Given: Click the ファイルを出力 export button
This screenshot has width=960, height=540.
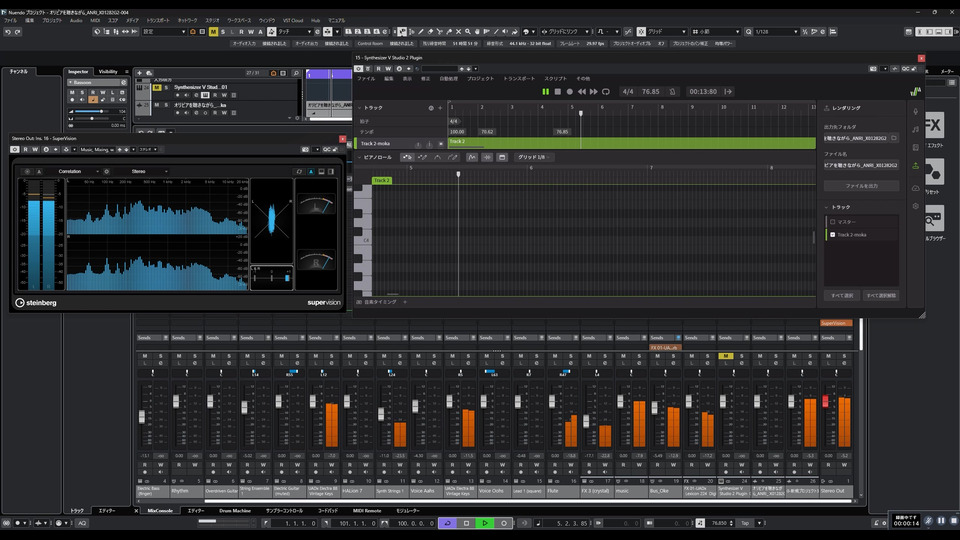Looking at the screenshot, I should (861, 186).
